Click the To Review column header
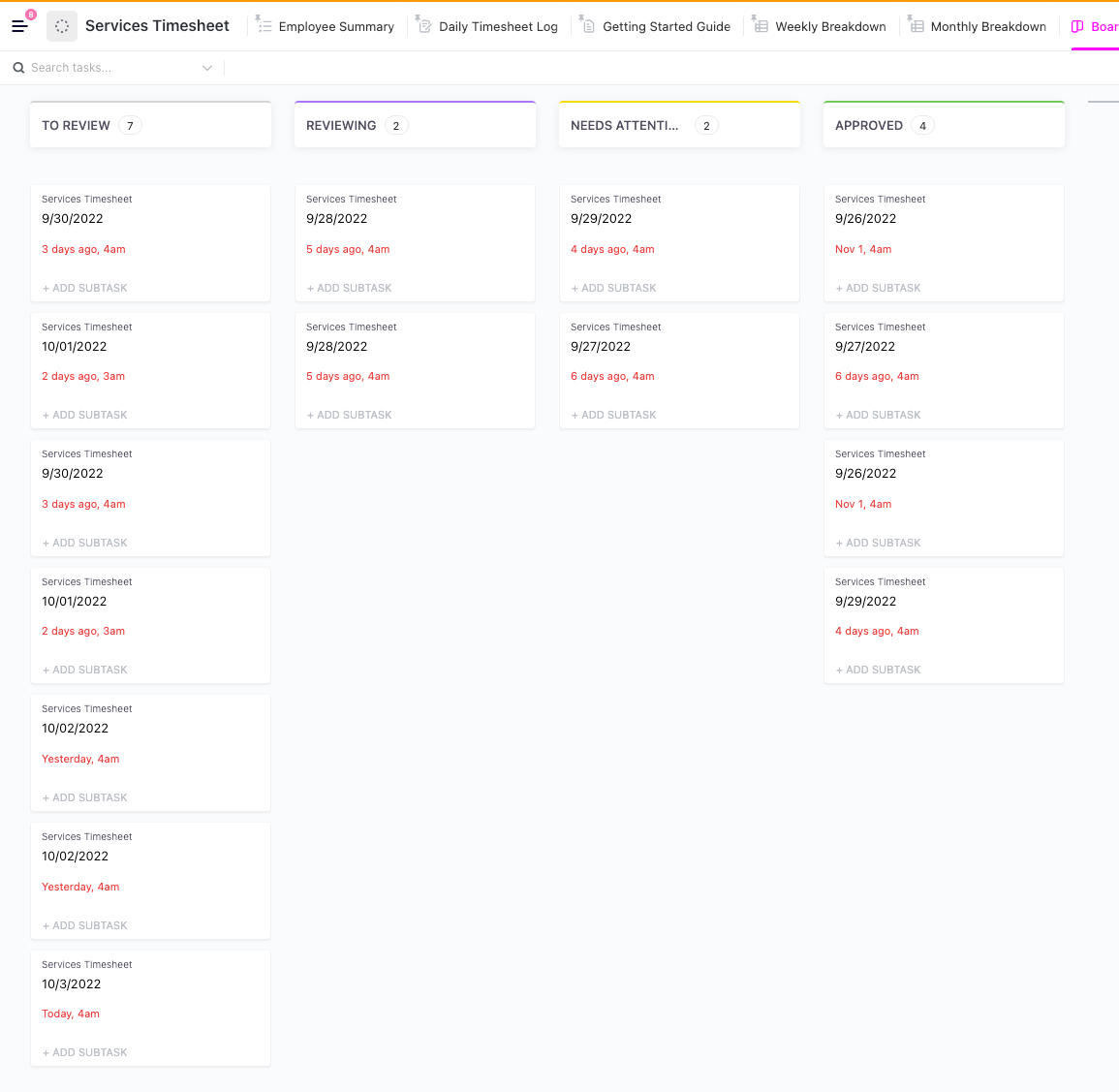The width and height of the screenshot is (1119, 1092). (76, 126)
